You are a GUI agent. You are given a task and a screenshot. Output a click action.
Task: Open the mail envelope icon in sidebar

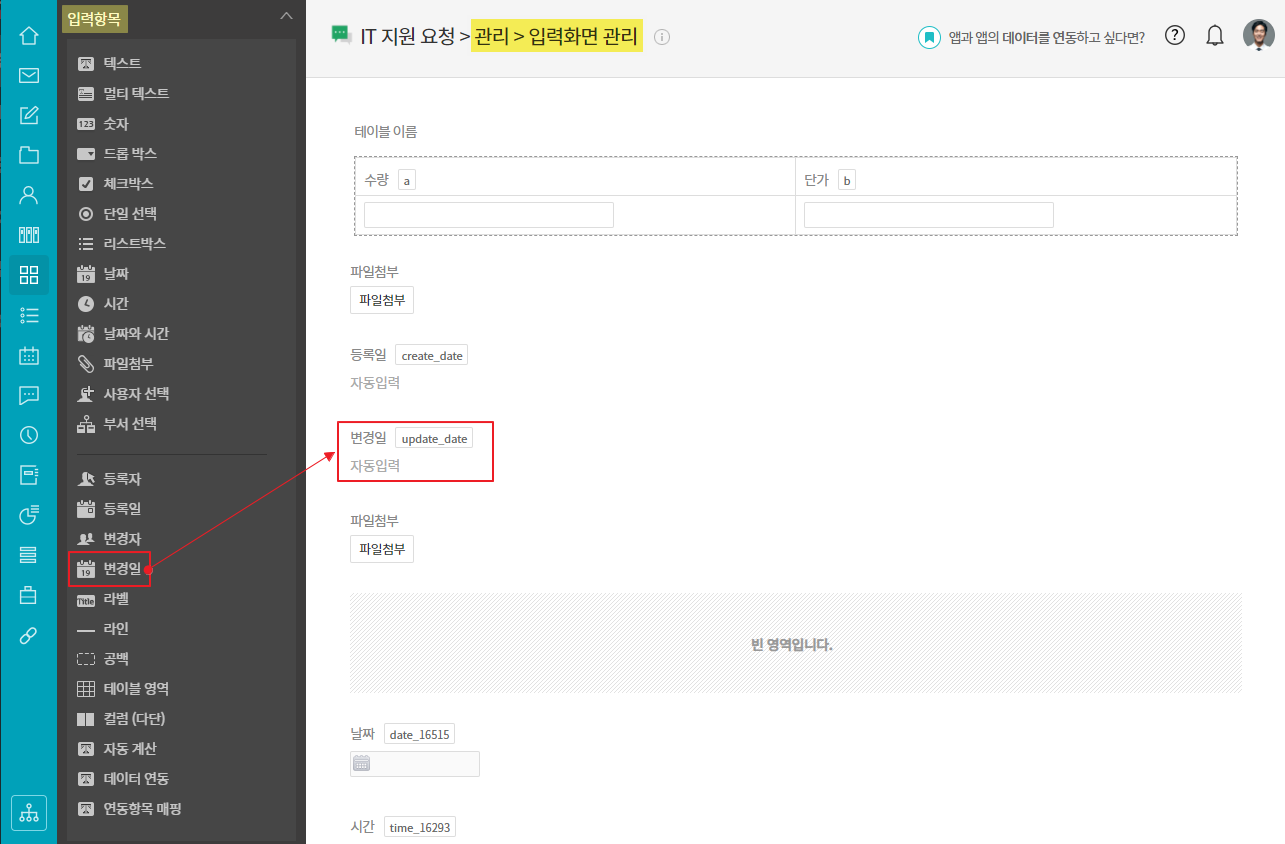click(29, 76)
